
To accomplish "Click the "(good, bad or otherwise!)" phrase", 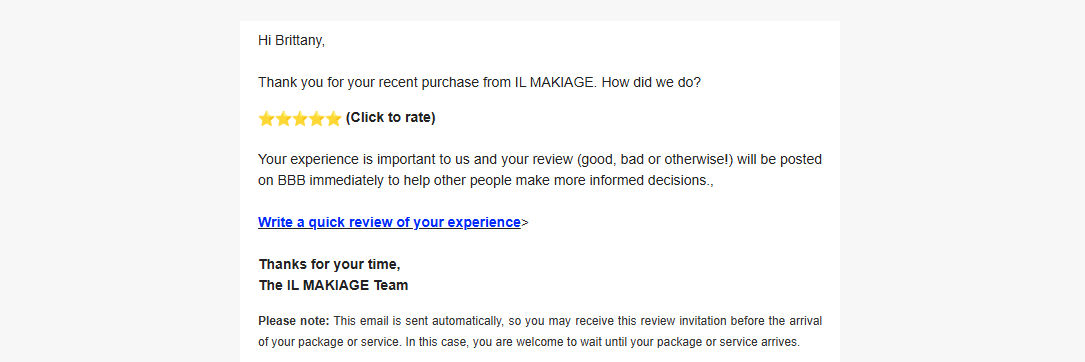I will [654, 160].
